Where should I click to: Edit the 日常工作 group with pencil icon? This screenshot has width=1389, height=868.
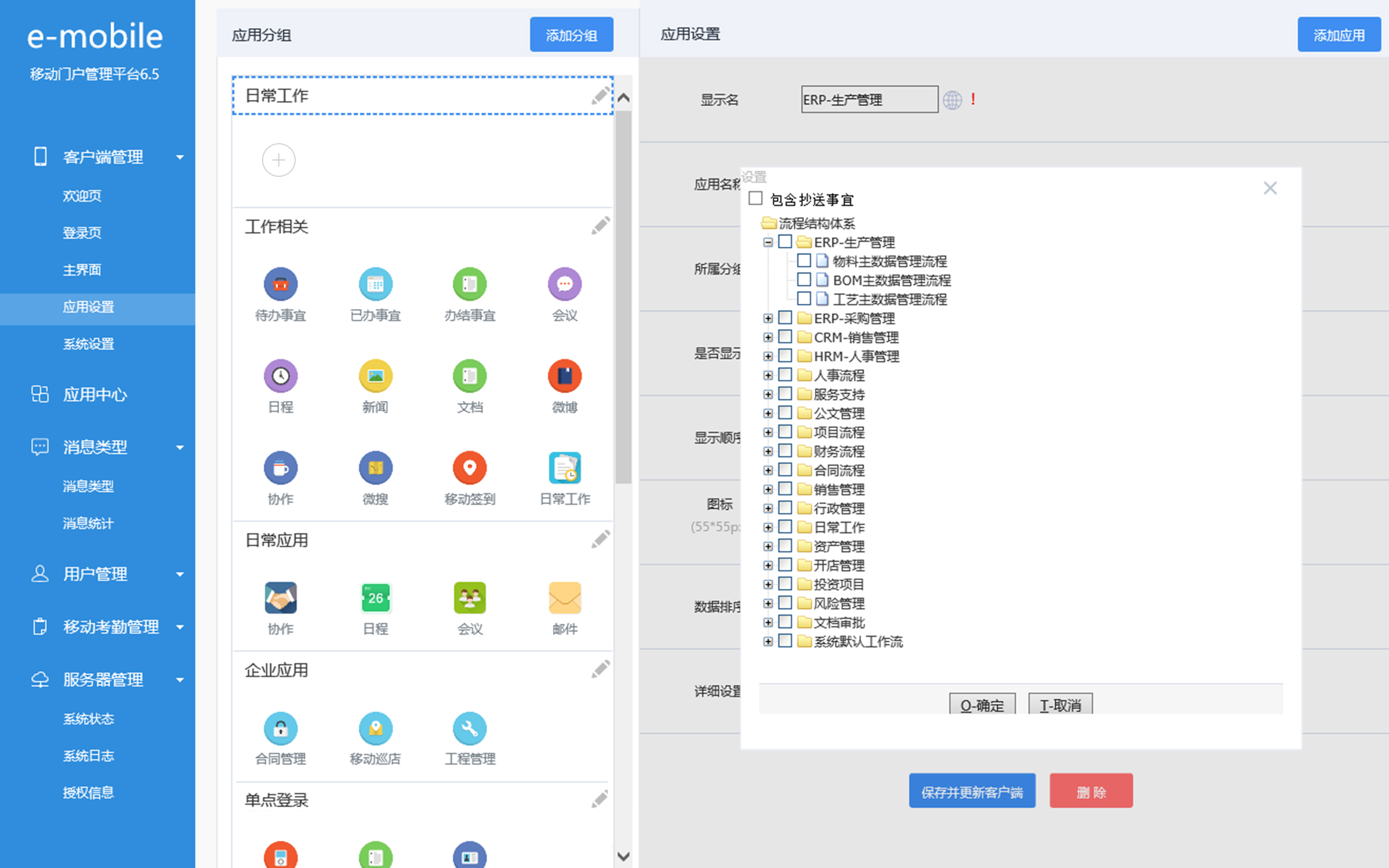601,95
